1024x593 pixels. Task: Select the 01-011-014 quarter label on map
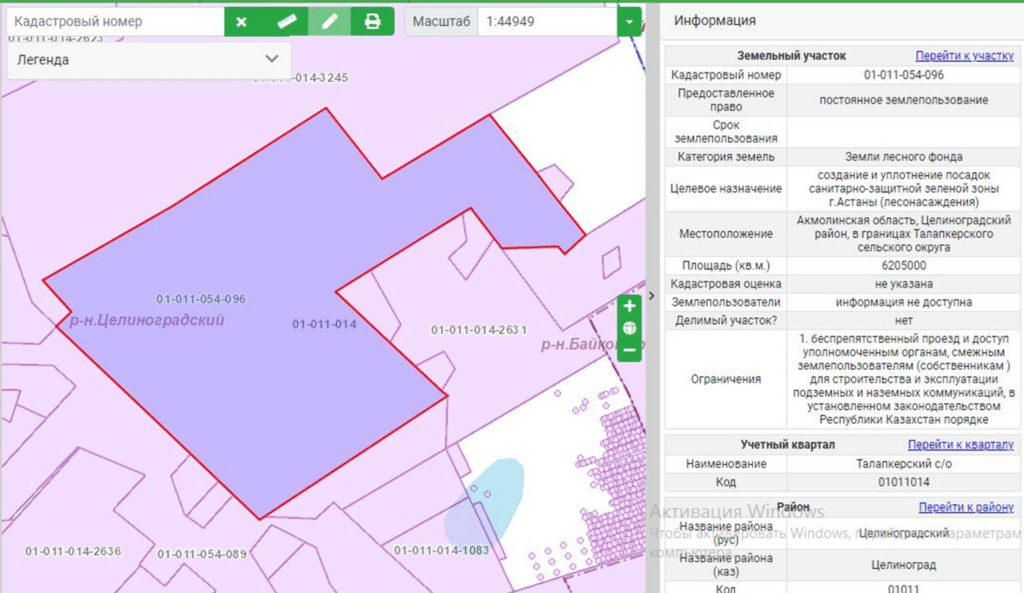pyautogui.click(x=325, y=324)
